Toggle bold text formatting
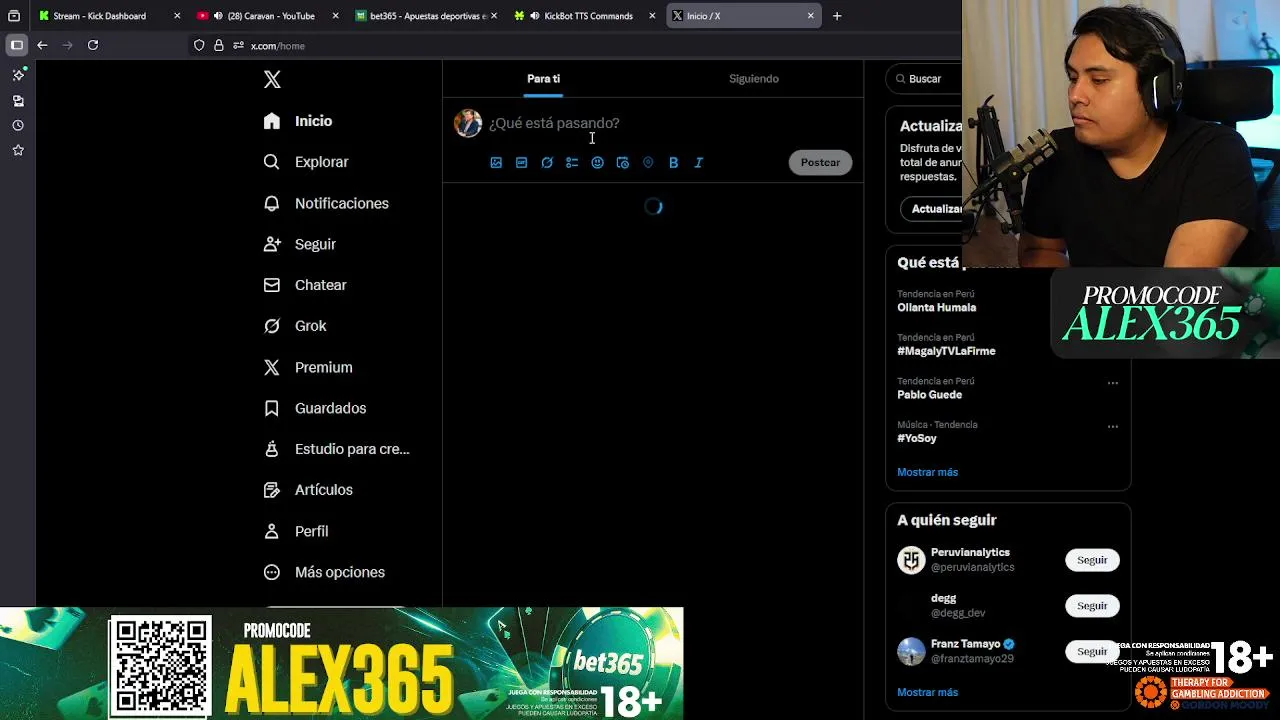The height and width of the screenshot is (720, 1280). (673, 162)
